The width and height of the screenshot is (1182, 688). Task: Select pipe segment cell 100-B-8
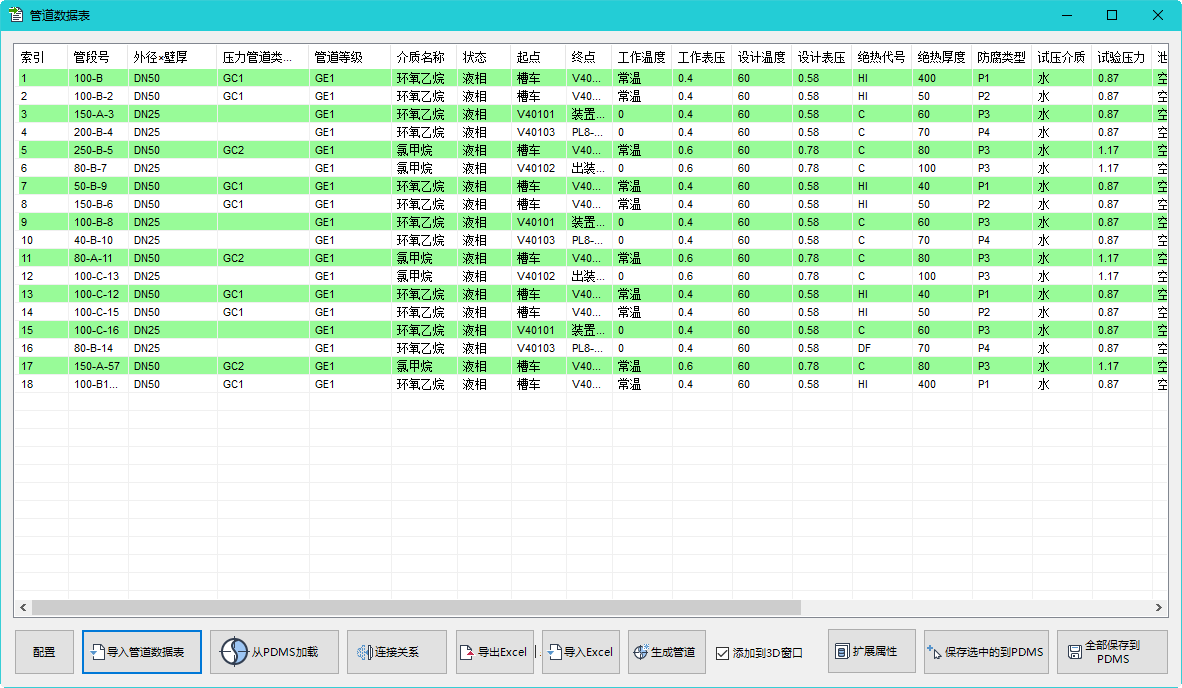tap(98, 222)
